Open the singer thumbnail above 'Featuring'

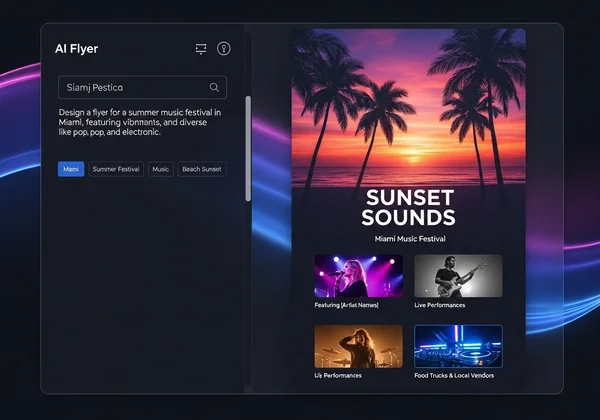[359, 276]
